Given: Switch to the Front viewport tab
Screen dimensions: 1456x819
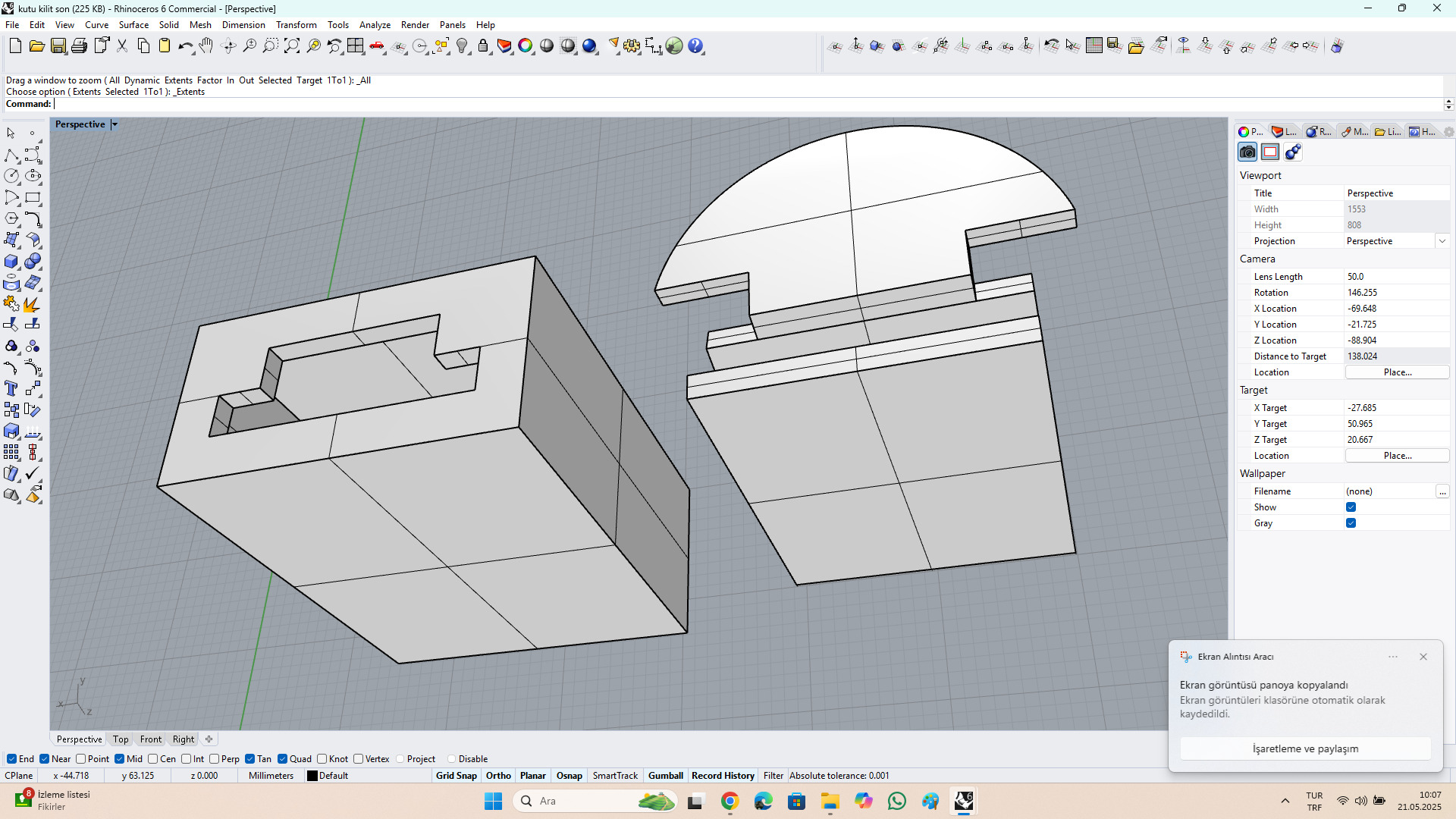Looking at the screenshot, I should point(150,739).
